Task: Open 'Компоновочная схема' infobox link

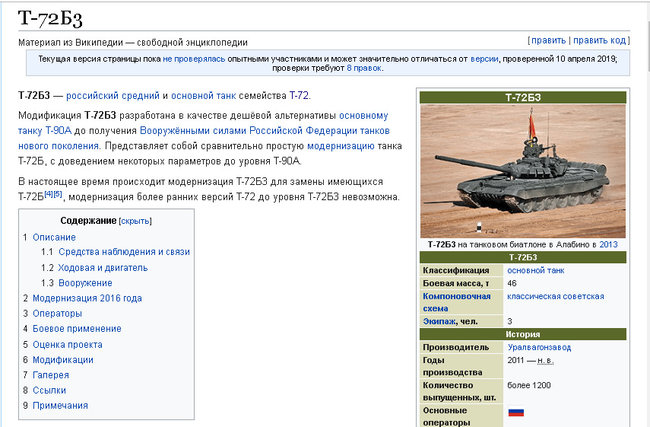Action: 456,302
